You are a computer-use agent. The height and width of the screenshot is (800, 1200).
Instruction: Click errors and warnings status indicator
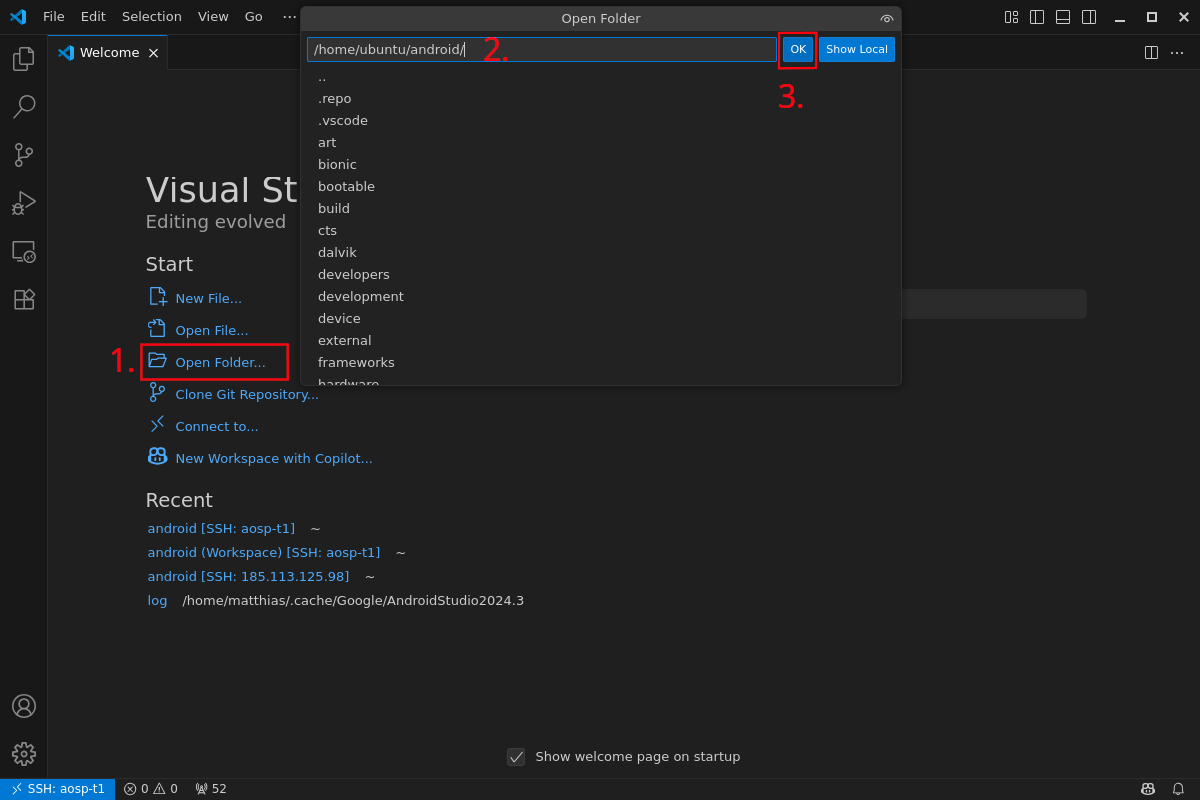pos(151,789)
